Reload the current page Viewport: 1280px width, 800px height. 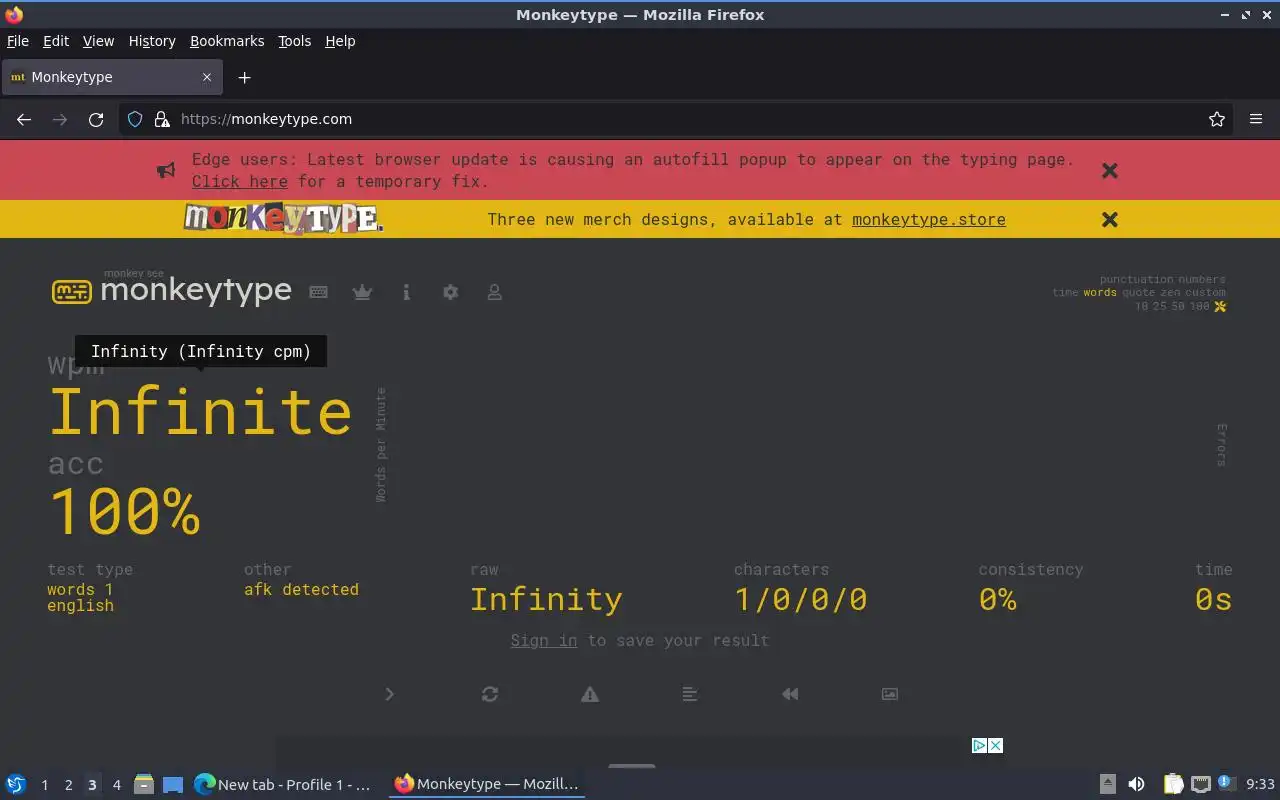(x=96, y=119)
